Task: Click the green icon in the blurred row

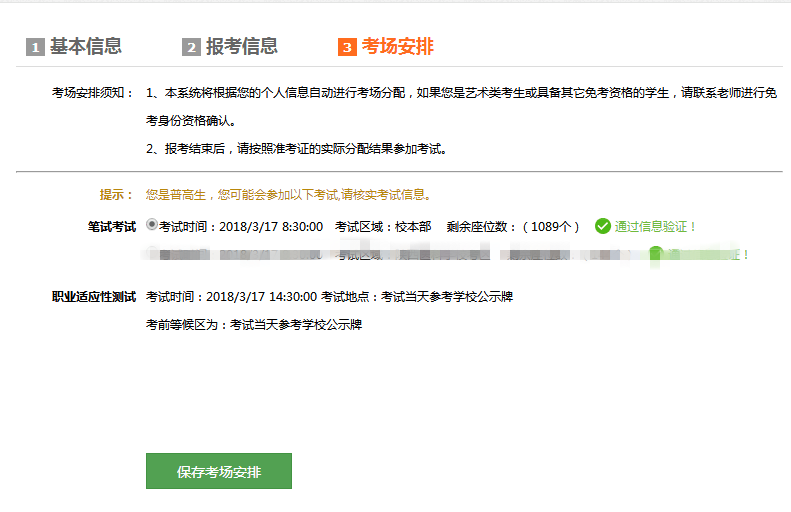Action: pyautogui.click(x=656, y=254)
